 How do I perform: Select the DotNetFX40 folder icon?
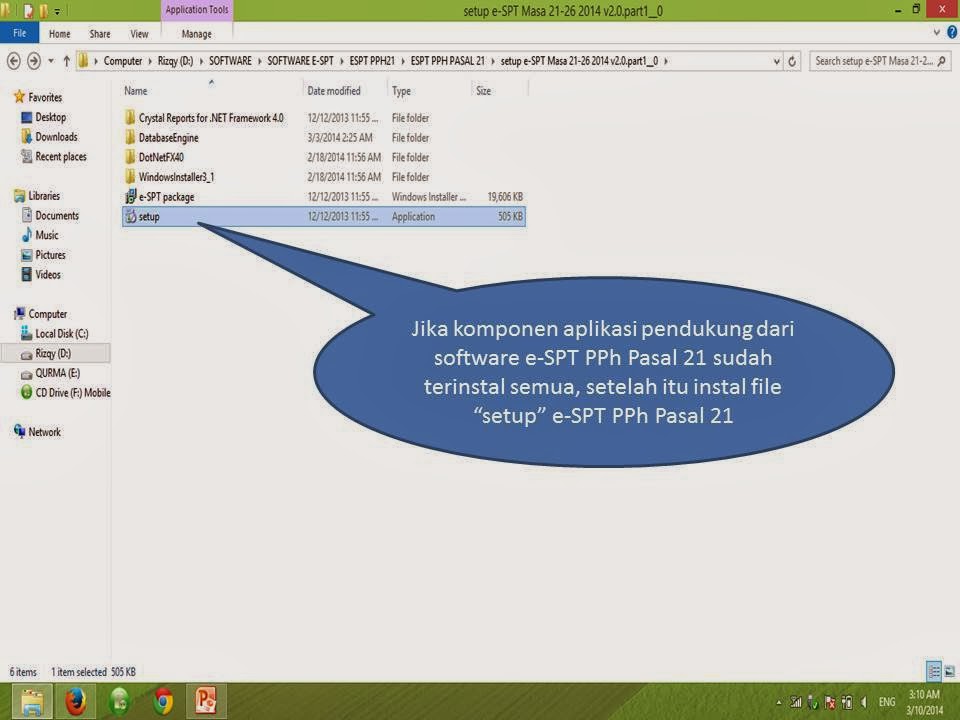click(x=130, y=157)
